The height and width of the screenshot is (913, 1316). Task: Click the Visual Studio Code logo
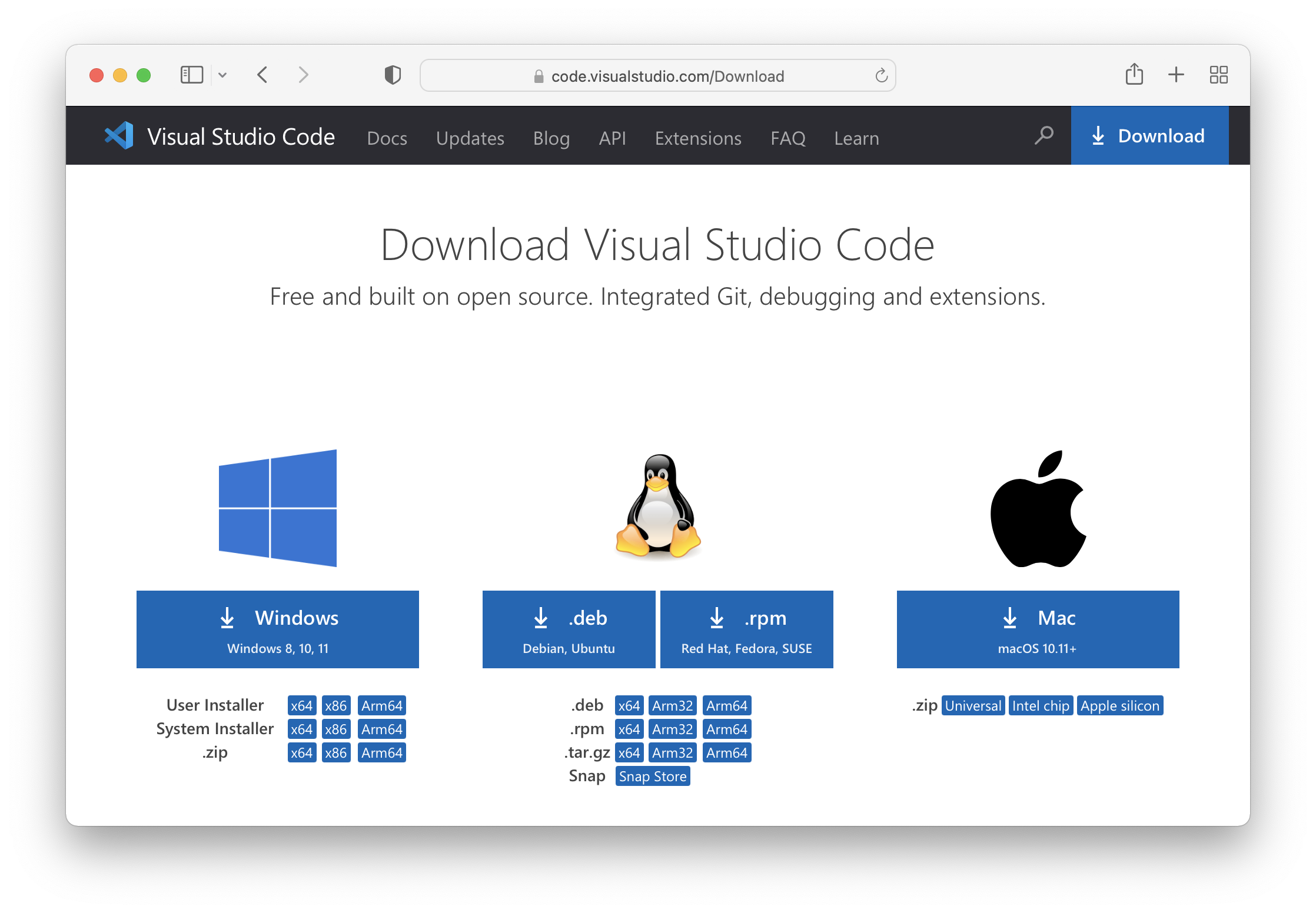119,135
